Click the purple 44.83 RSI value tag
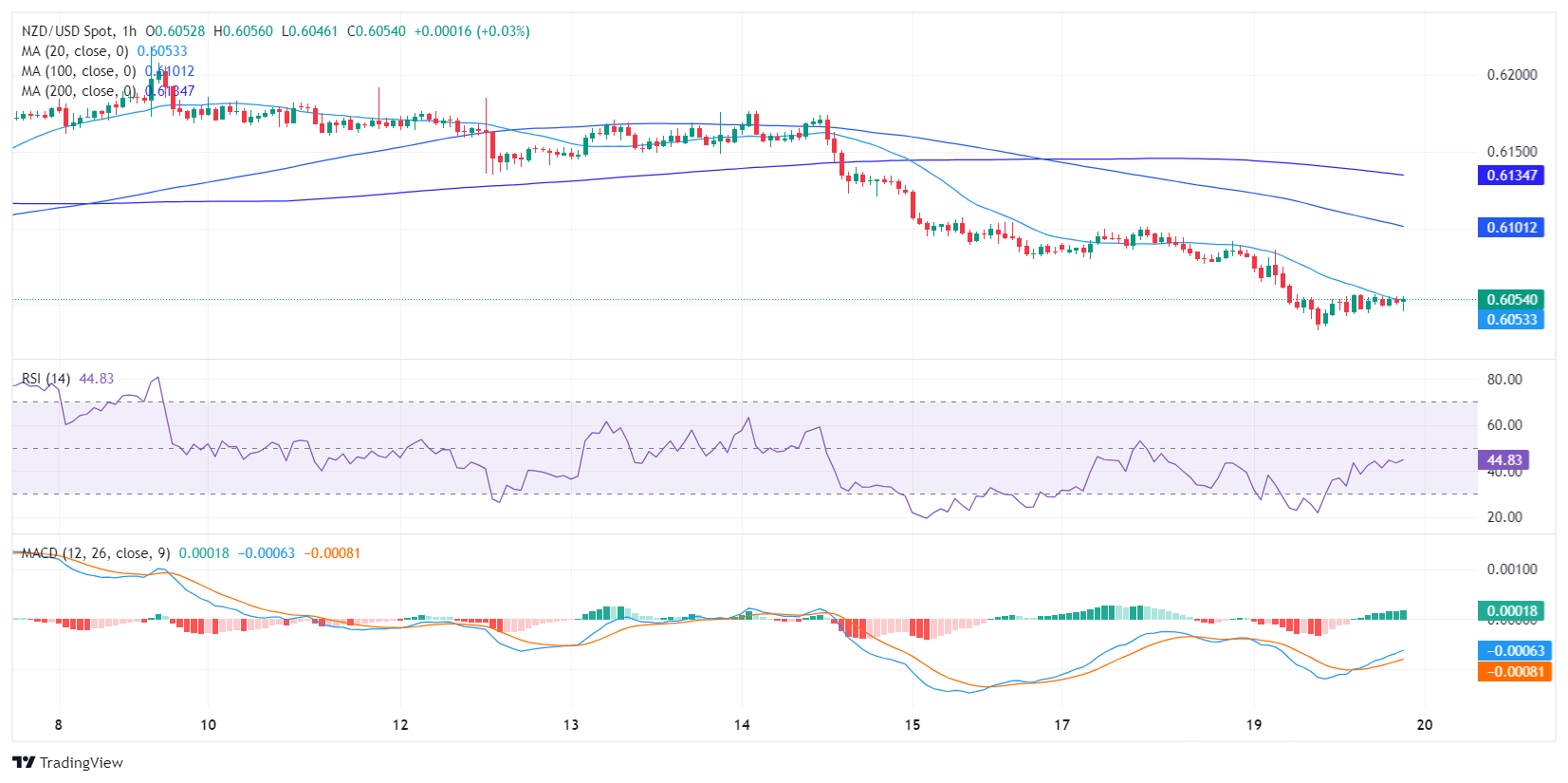Viewport: 1568px width, 783px height. pos(1503,460)
